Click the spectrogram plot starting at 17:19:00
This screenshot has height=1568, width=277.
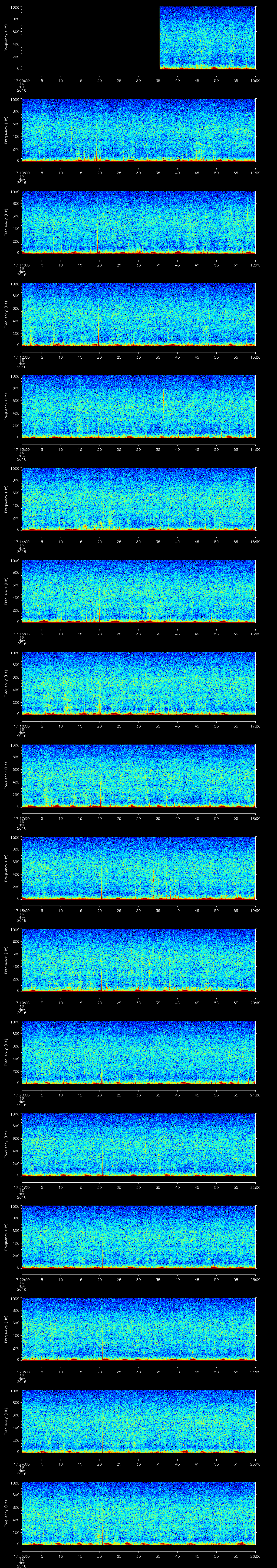pos(139,960)
